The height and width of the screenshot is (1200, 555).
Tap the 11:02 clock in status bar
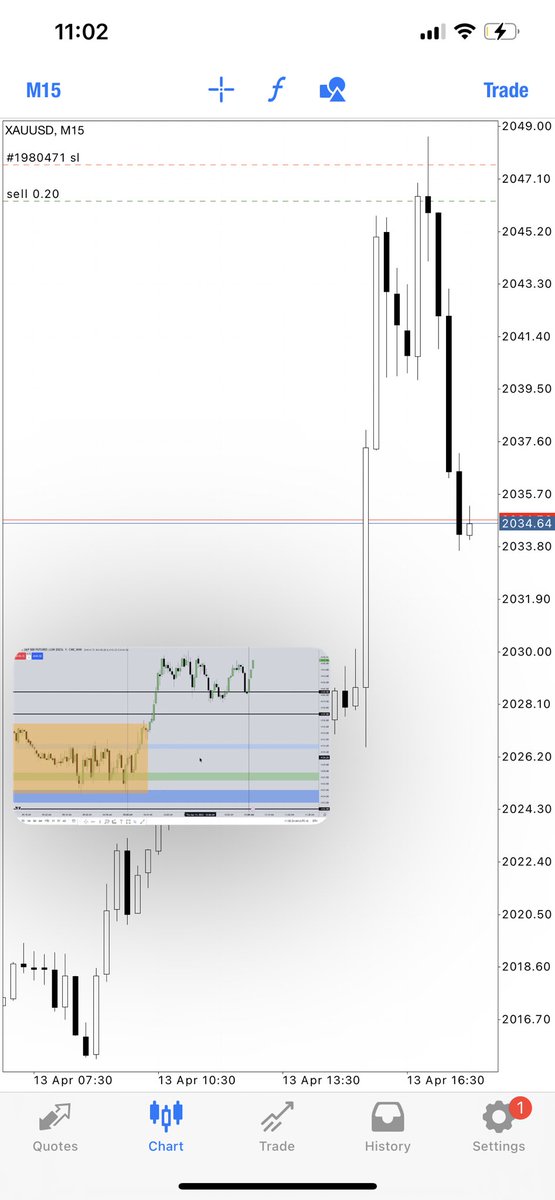[x=80, y=32]
